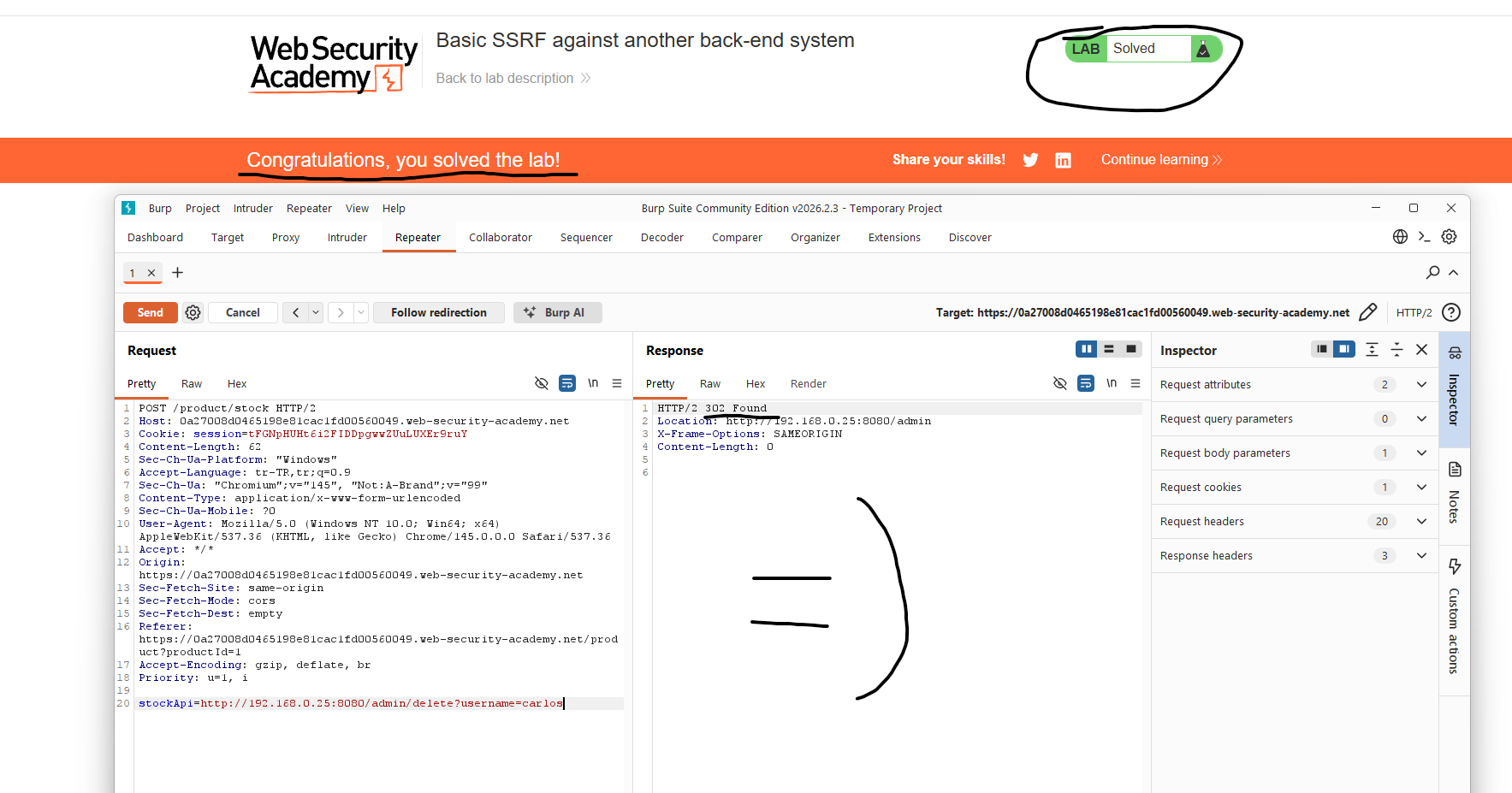Expand Request attributes section
The image size is (1512, 793).
(1421, 385)
